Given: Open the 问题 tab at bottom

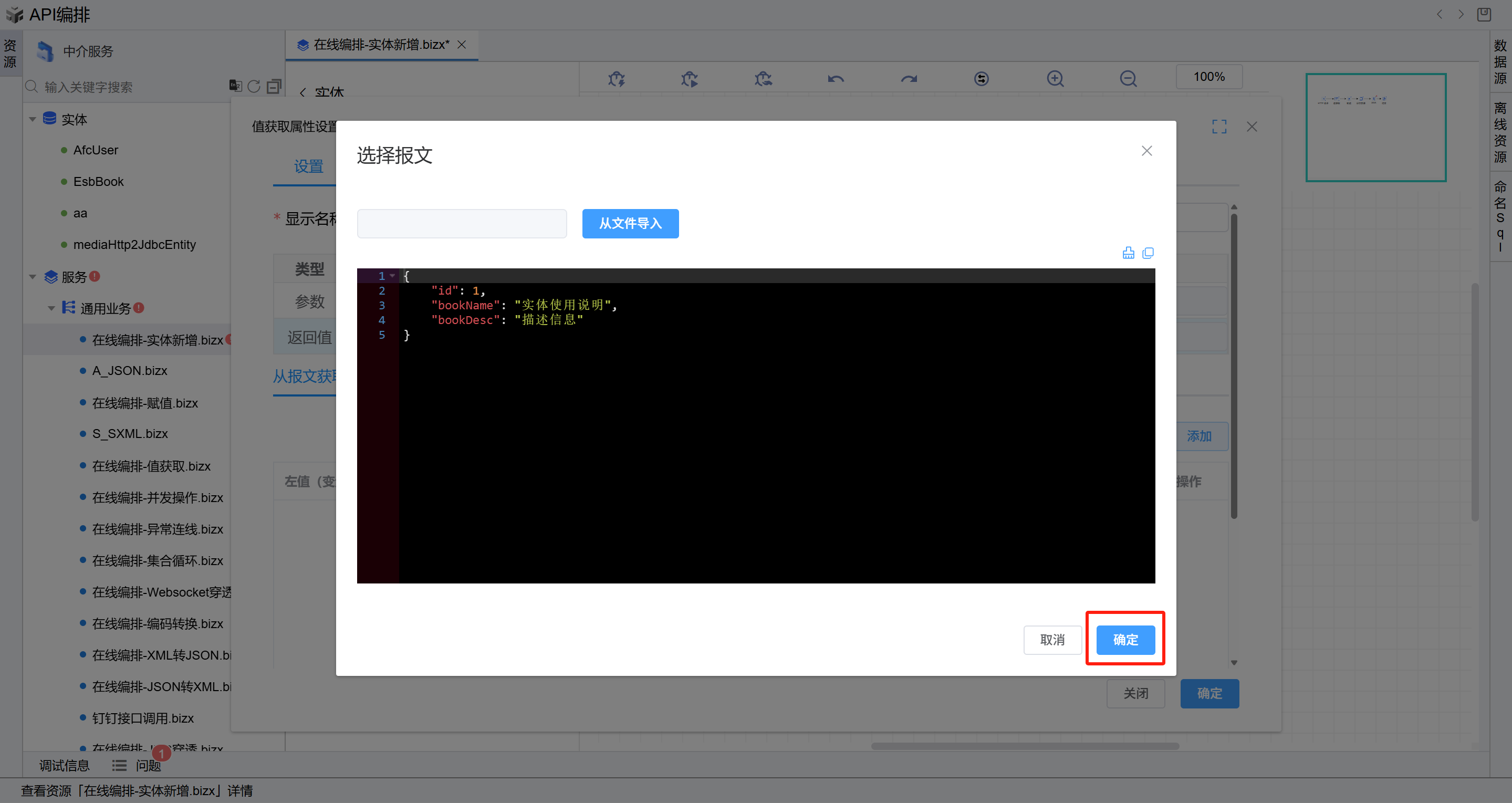Looking at the screenshot, I should [148, 765].
